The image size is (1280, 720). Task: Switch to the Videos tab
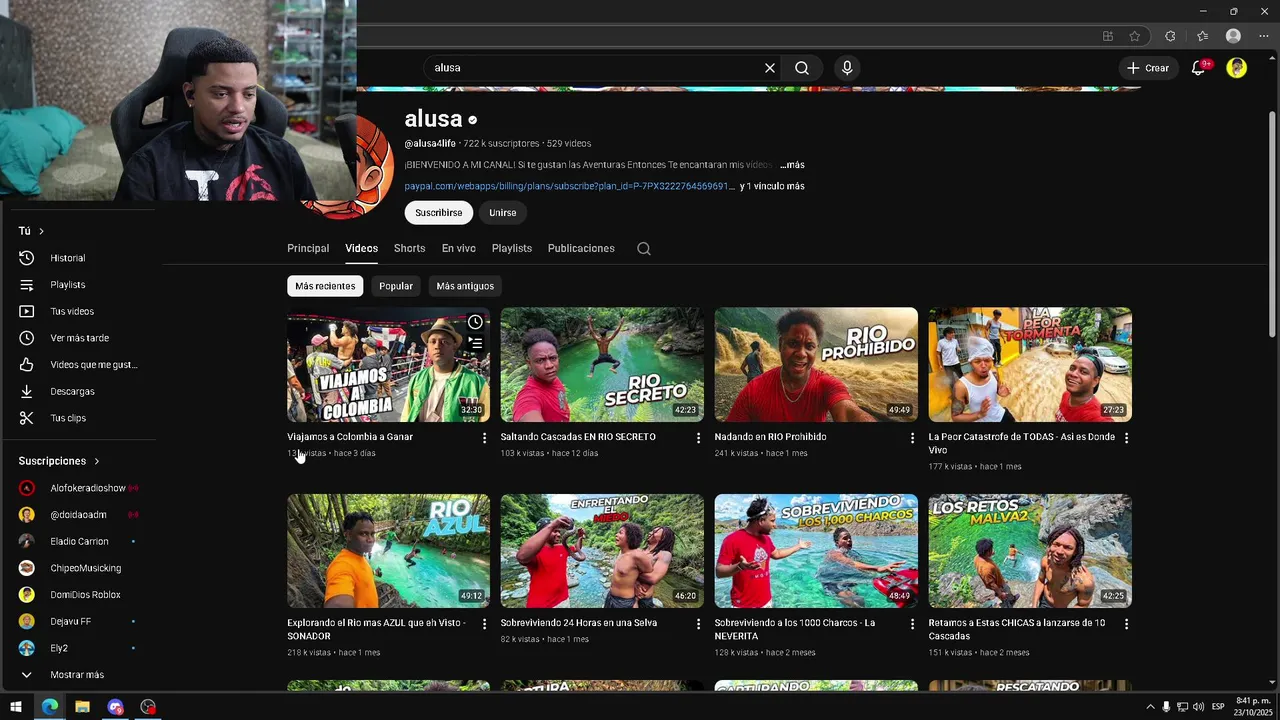point(362,249)
